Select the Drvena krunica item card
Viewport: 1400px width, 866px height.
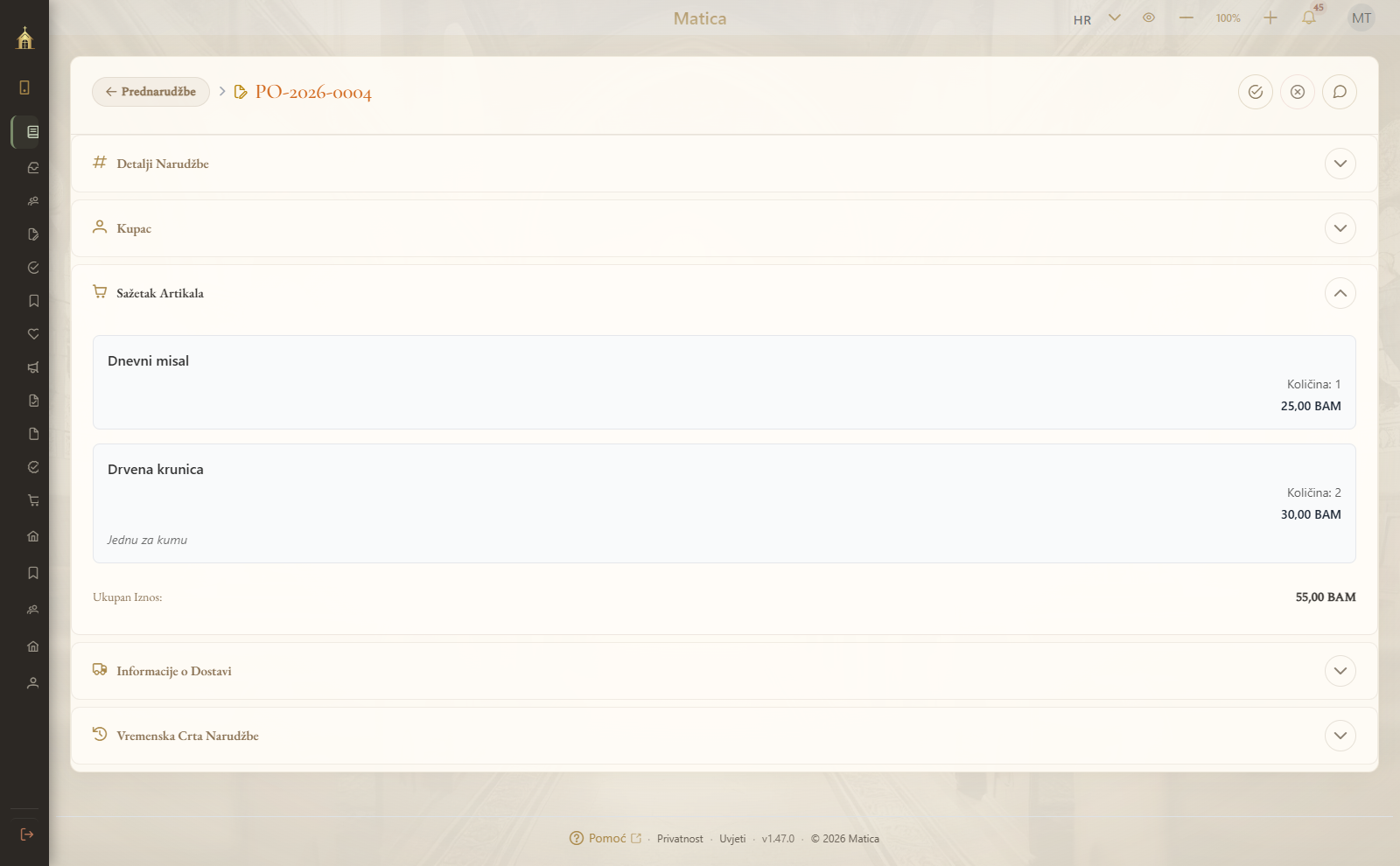tap(724, 503)
